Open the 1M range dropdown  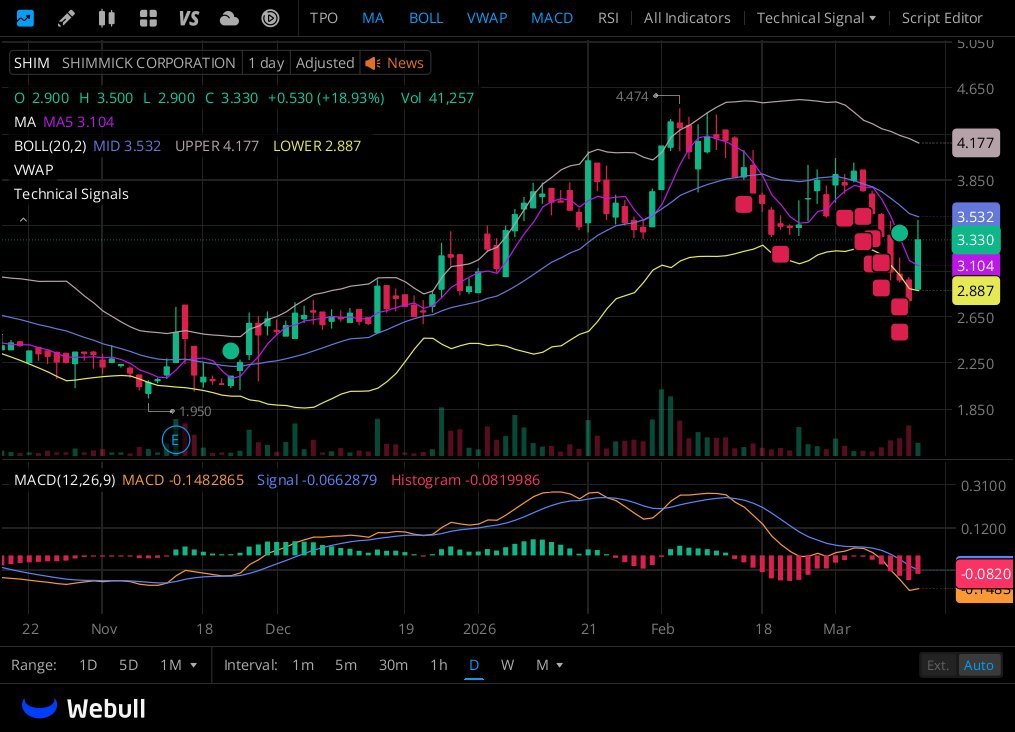point(179,665)
